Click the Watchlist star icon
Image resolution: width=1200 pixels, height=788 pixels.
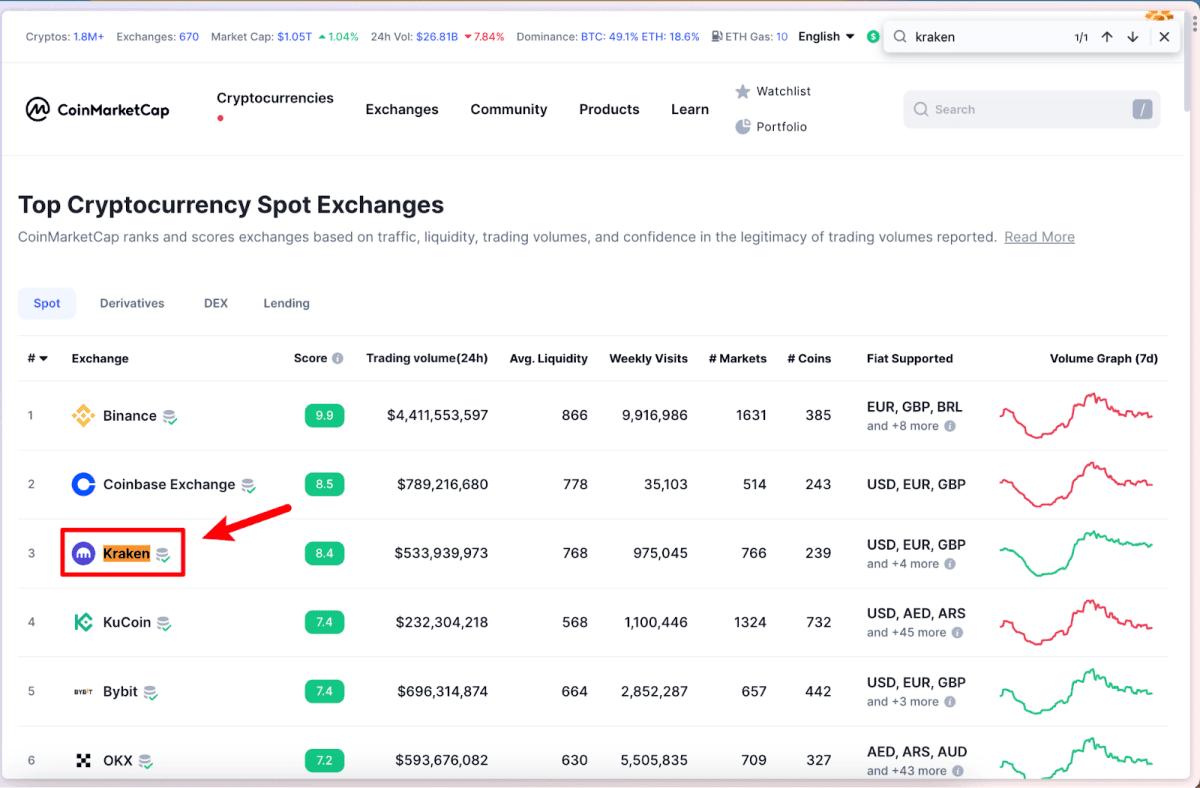[x=743, y=92]
